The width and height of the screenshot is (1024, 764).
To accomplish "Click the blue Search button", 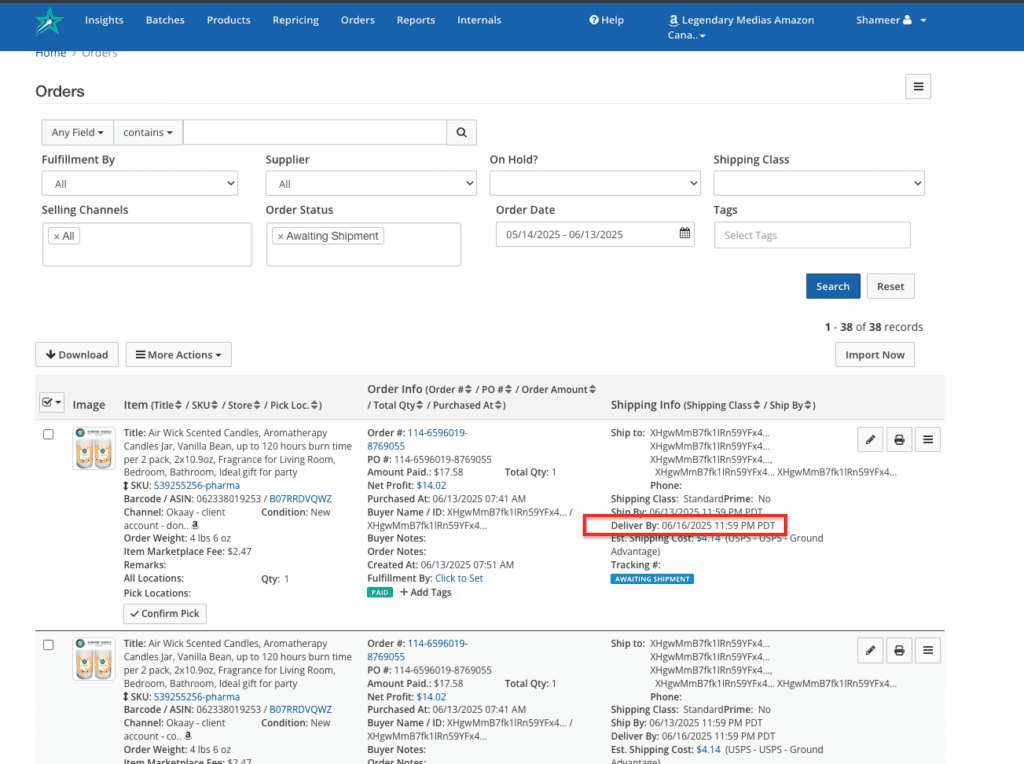I will tap(833, 286).
